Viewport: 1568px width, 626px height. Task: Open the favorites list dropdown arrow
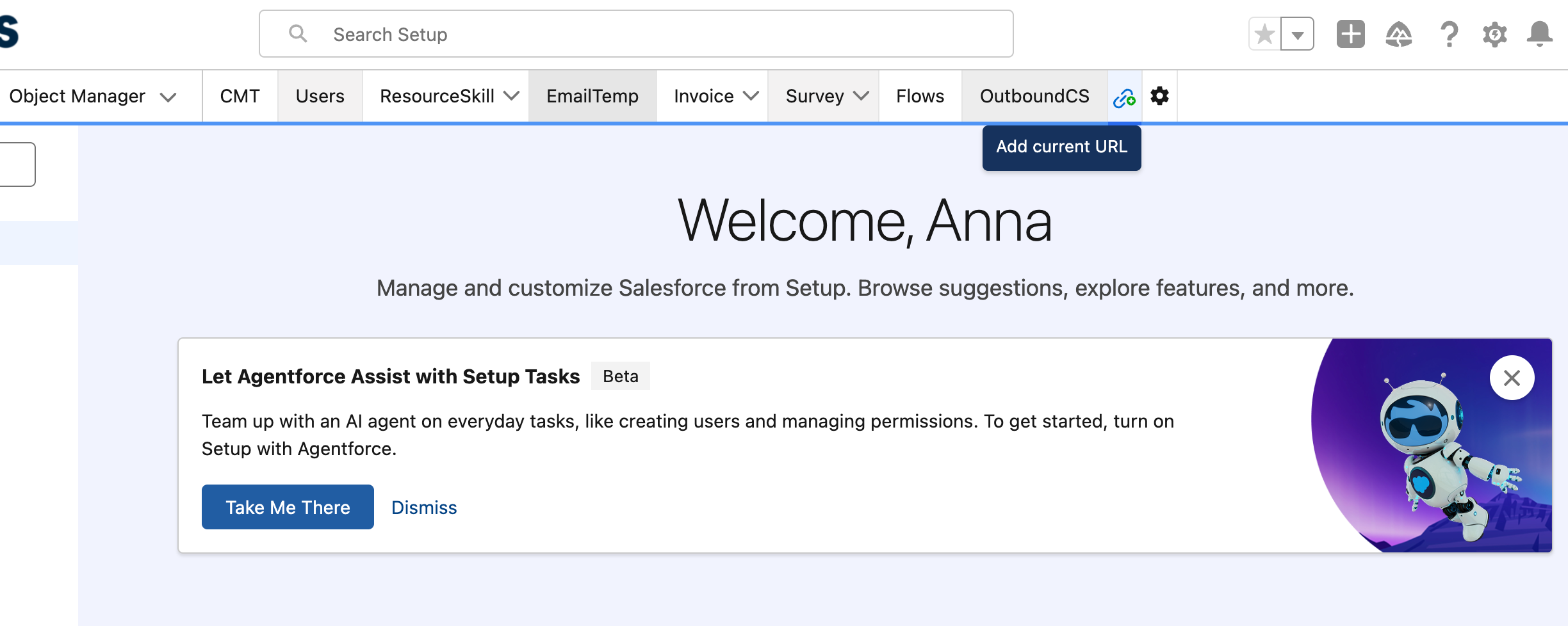1298,34
